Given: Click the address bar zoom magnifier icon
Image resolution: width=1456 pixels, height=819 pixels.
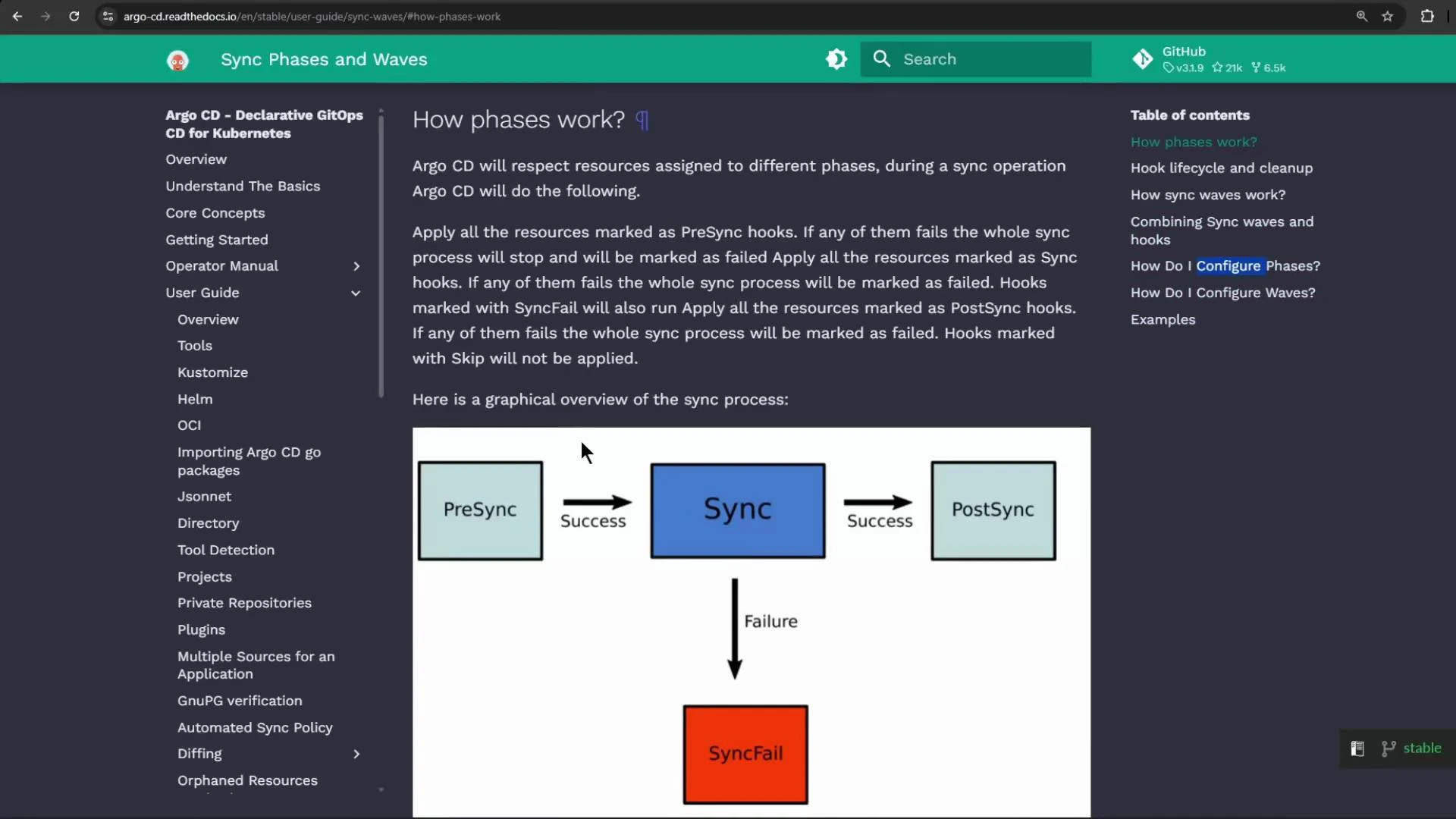Looking at the screenshot, I should (1362, 16).
